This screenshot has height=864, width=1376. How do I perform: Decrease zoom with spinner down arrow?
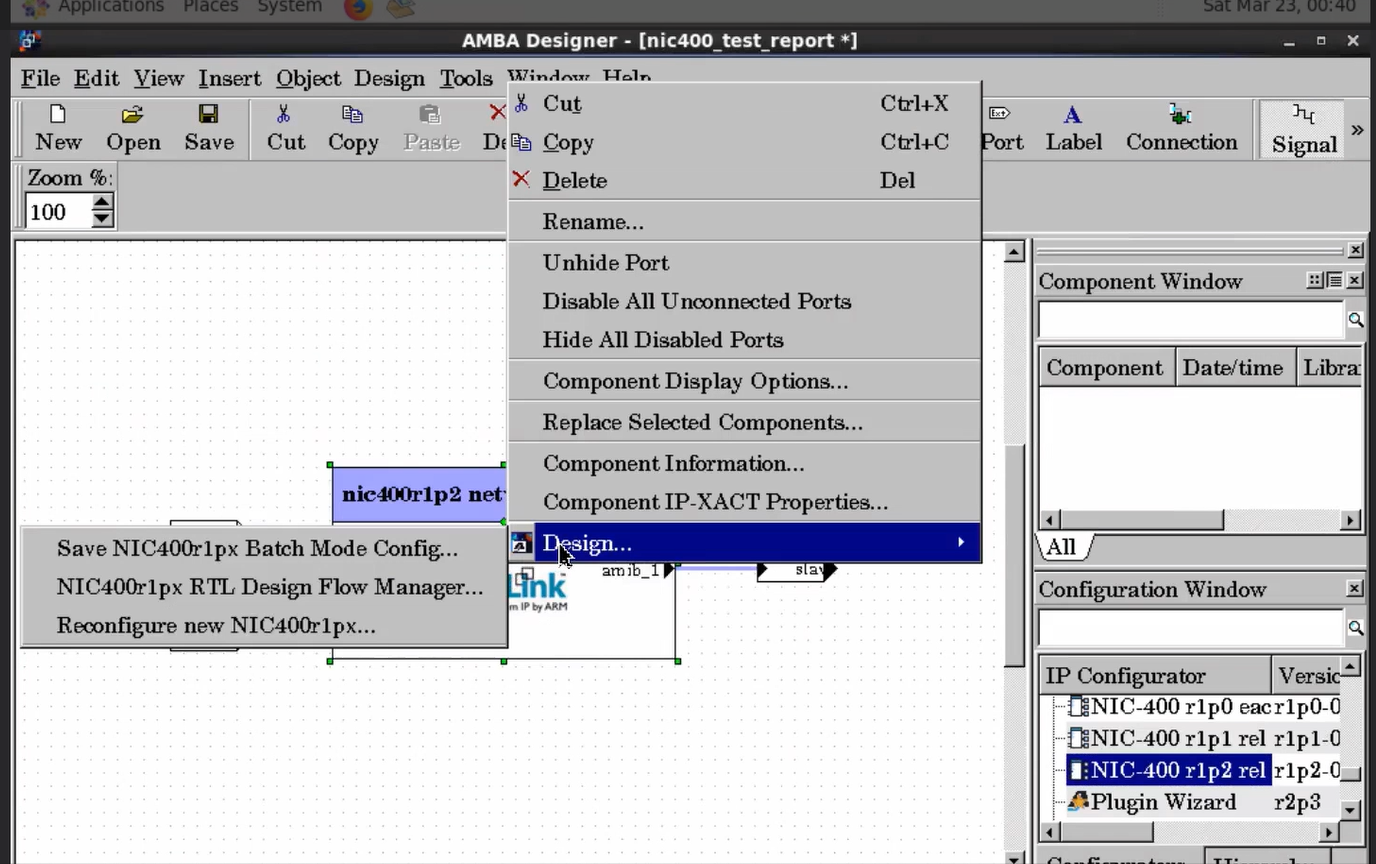(x=102, y=219)
